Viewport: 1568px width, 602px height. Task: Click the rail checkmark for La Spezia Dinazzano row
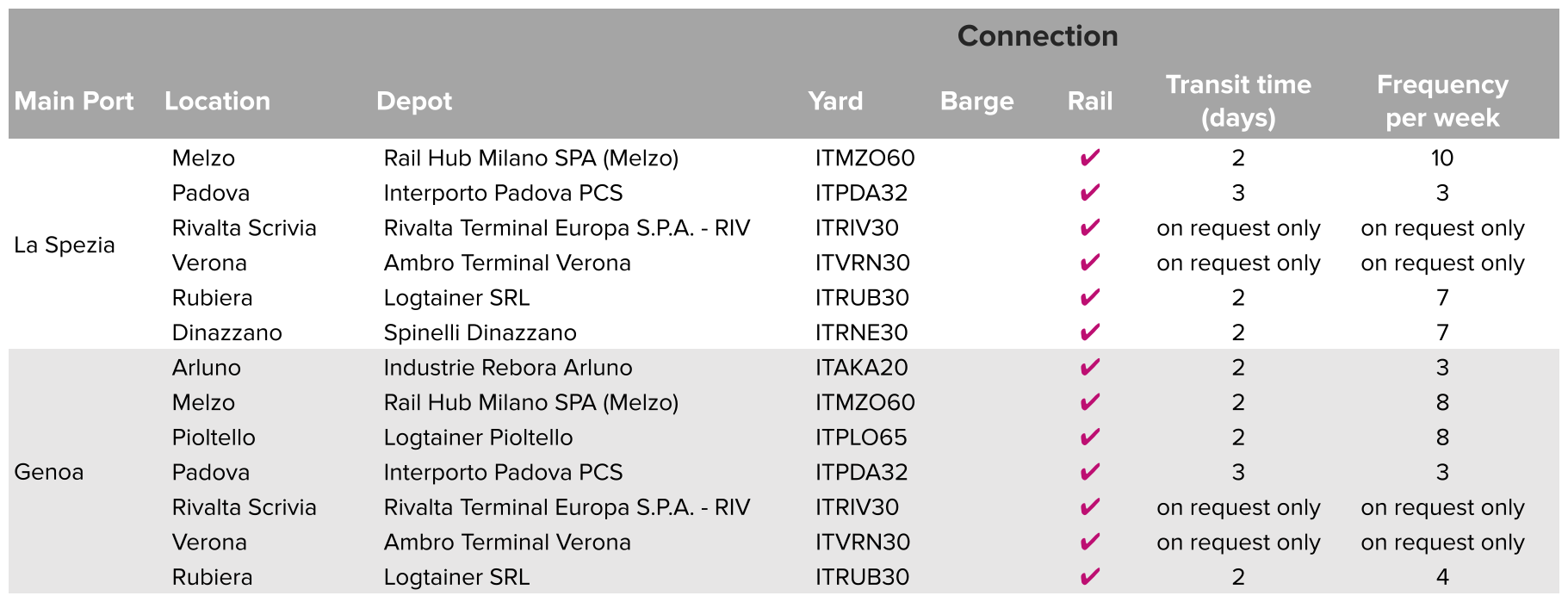coord(1089,332)
